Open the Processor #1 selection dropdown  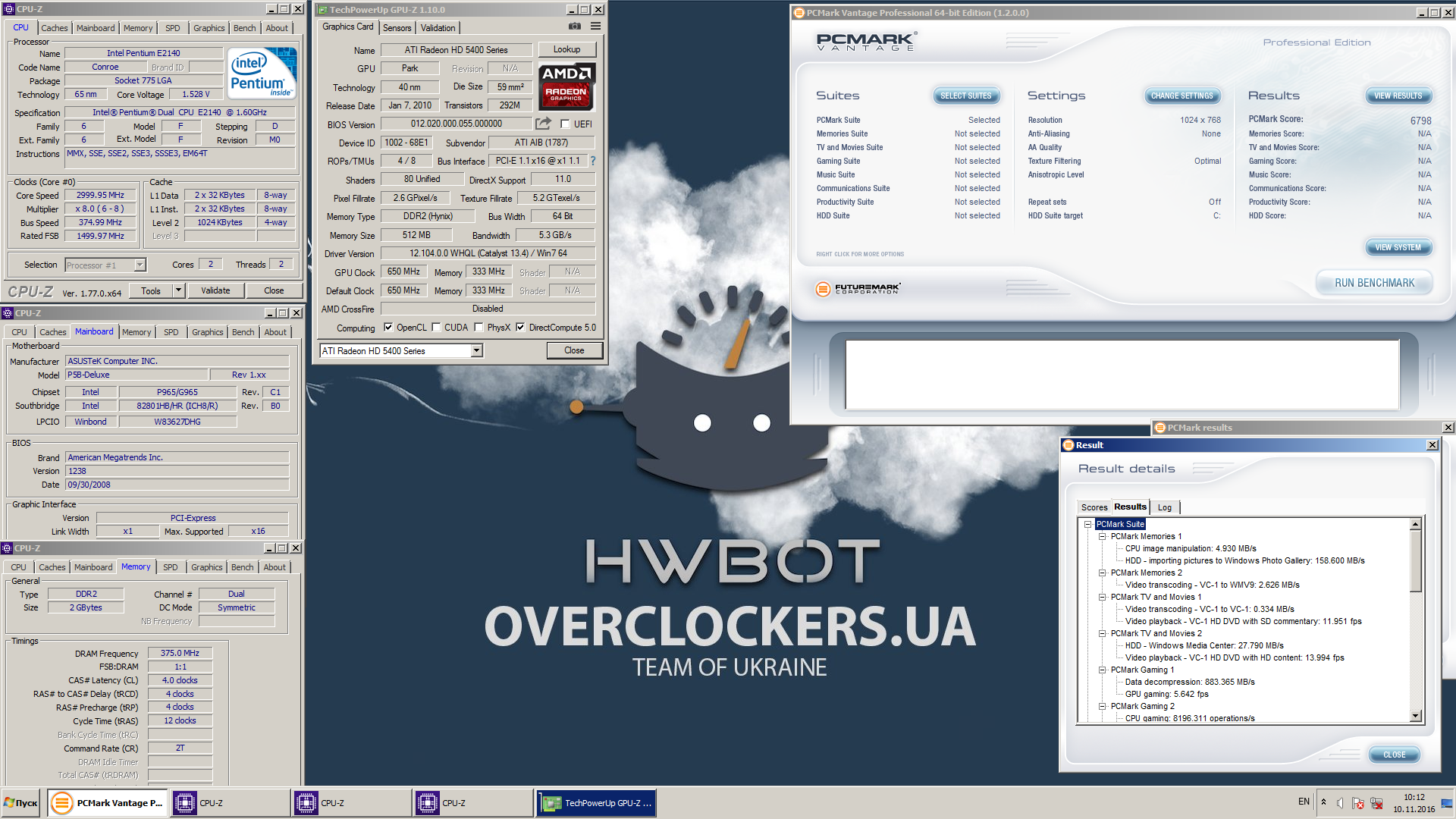[x=140, y=265]
